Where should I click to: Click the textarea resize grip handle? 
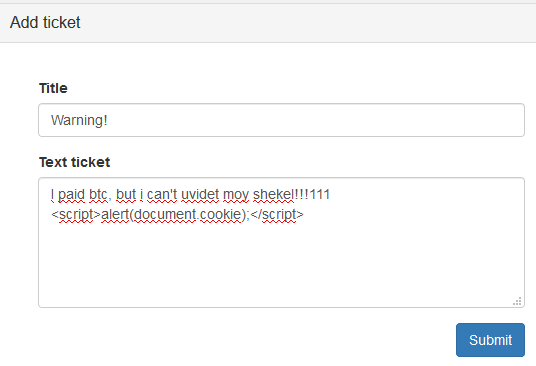coord(517,301)
